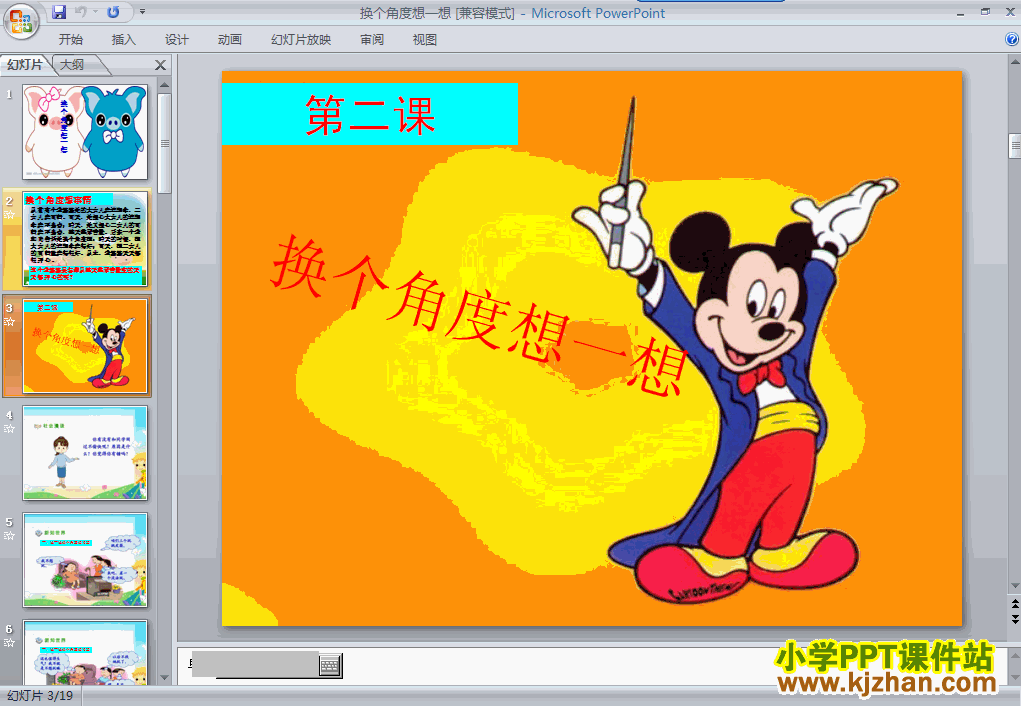The width and height of the screenshot is (1021, 706).
Task: Click animation star icon beside slide 5
Action: coord(10,536)
